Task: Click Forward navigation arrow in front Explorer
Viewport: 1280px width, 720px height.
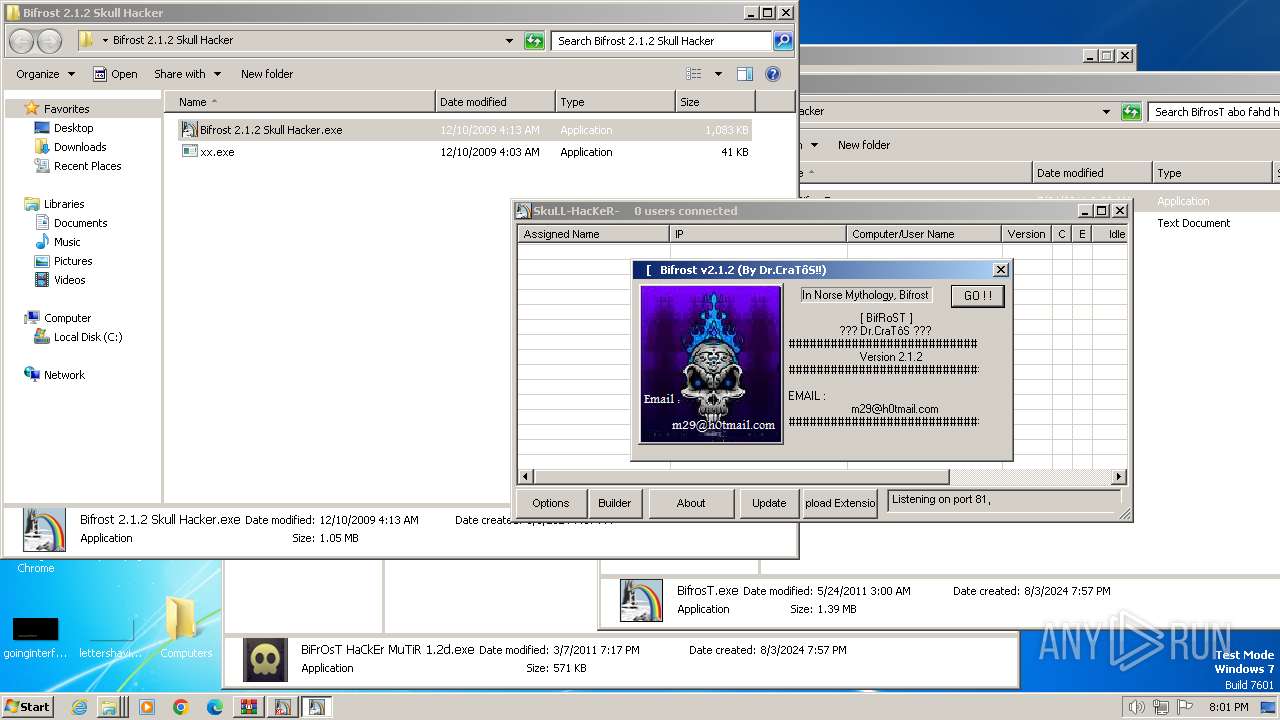Action: pyautogui.click(x=49, y=41)
